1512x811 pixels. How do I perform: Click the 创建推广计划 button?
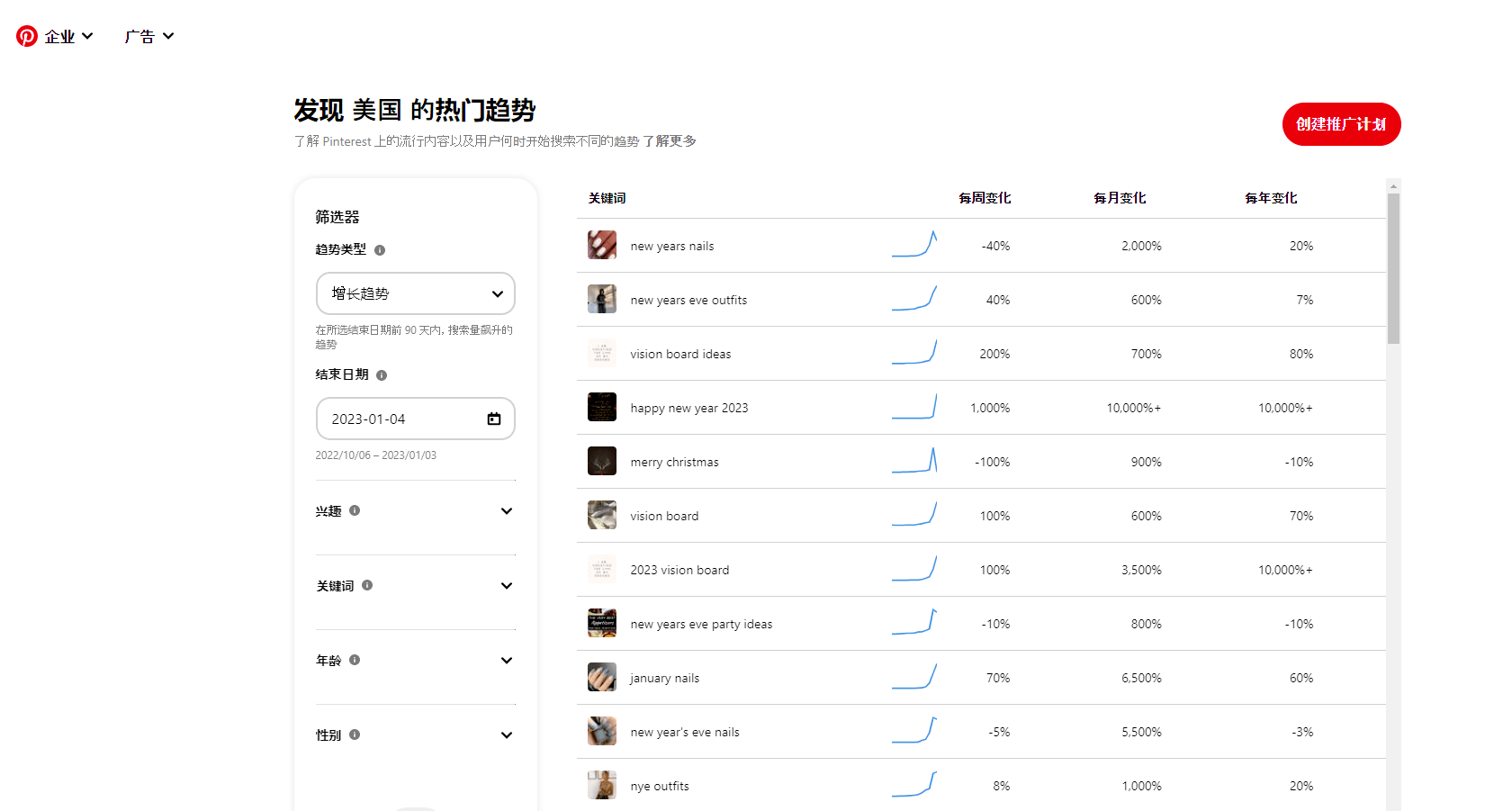pyautogui.click(x=1341, y=124)
